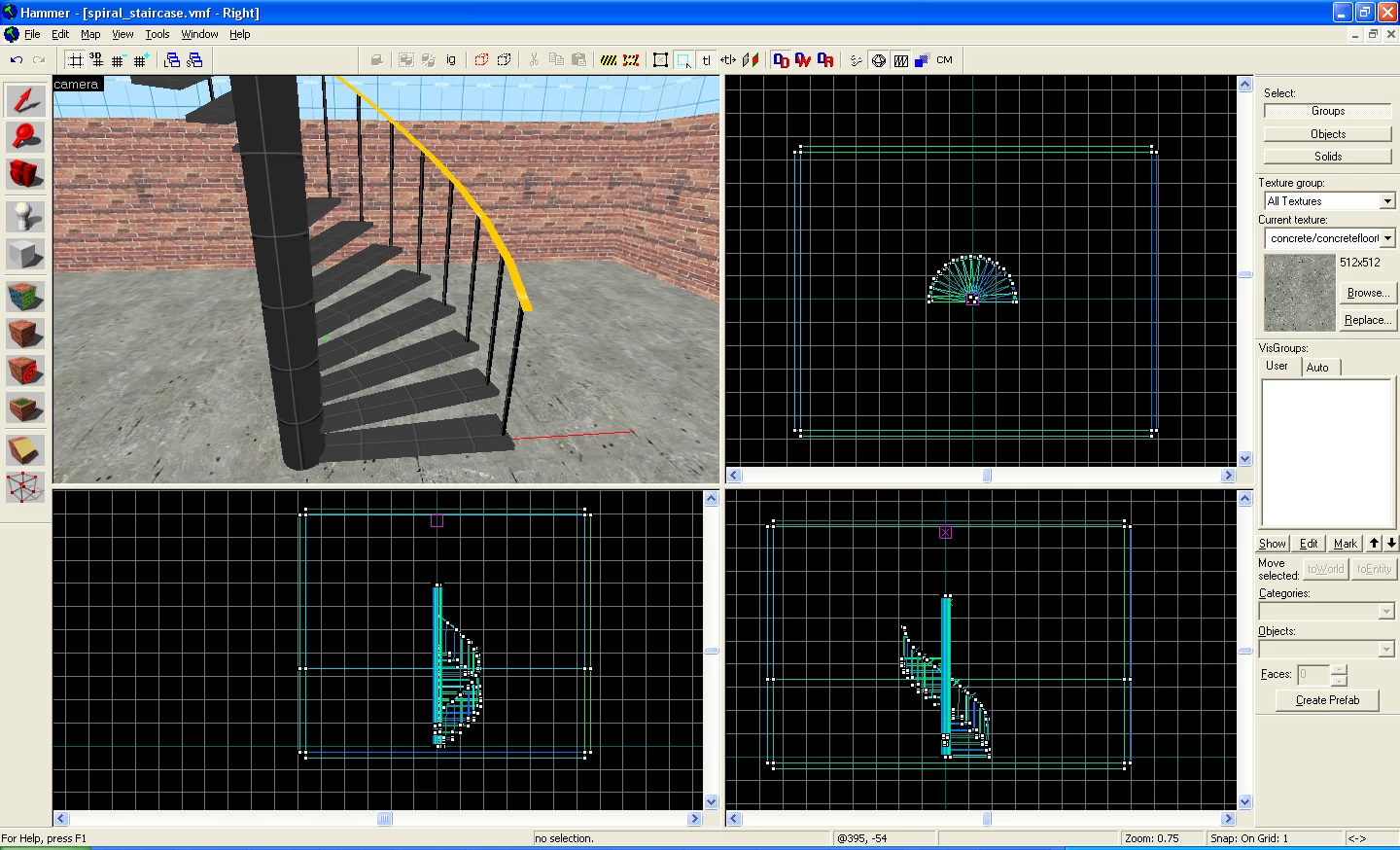Viewport: 1400px width, 850px height.
Task: Open the Categories dropdown
Action: (x=1327, y=611)
